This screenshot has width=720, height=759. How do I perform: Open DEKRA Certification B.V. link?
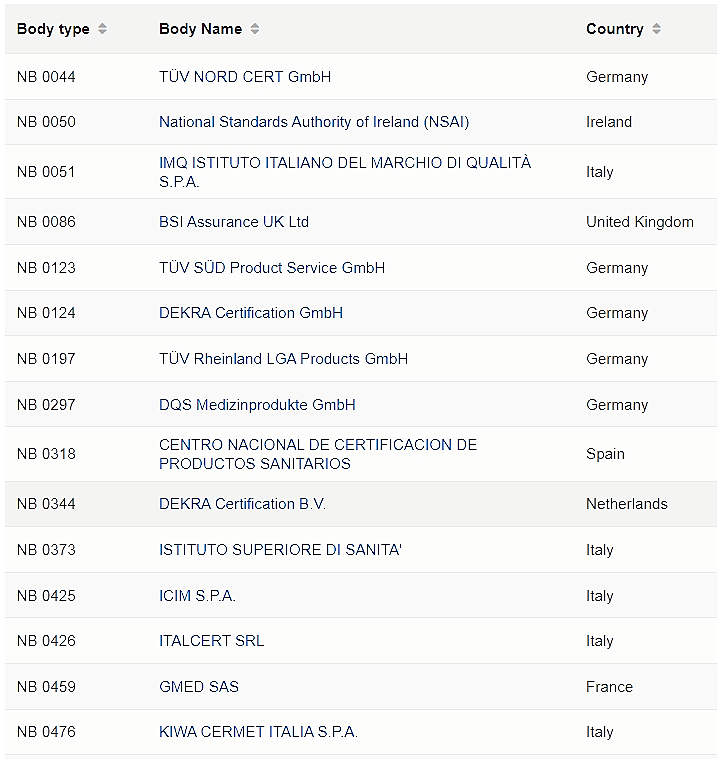click(x=243, y=504)
